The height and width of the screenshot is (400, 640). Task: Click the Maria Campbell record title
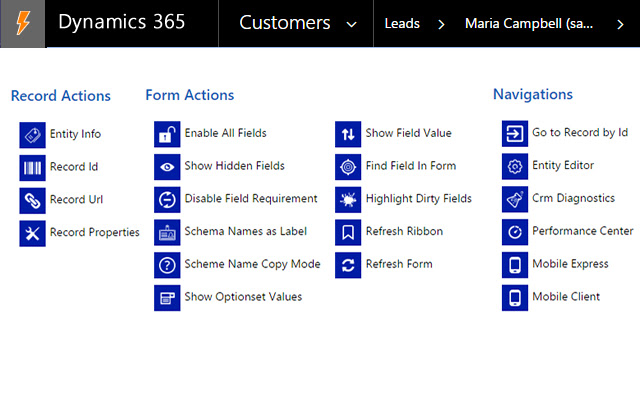(532, 23)
